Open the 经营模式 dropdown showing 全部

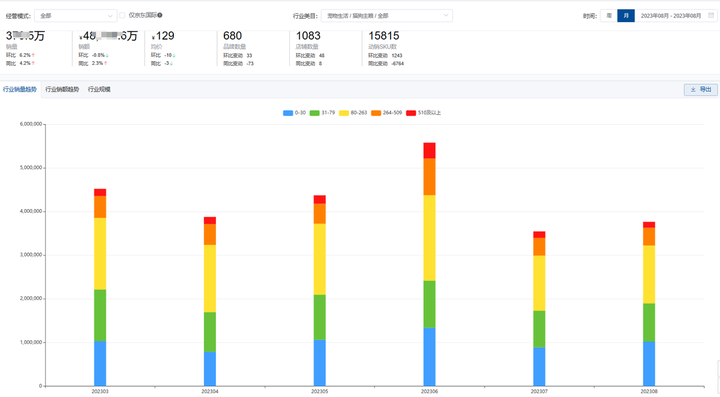(75, 16)
